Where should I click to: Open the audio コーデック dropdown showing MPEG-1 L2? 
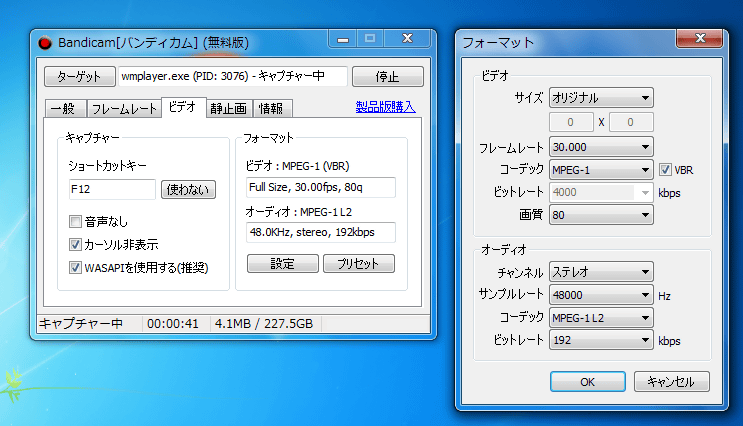(601, 317)
